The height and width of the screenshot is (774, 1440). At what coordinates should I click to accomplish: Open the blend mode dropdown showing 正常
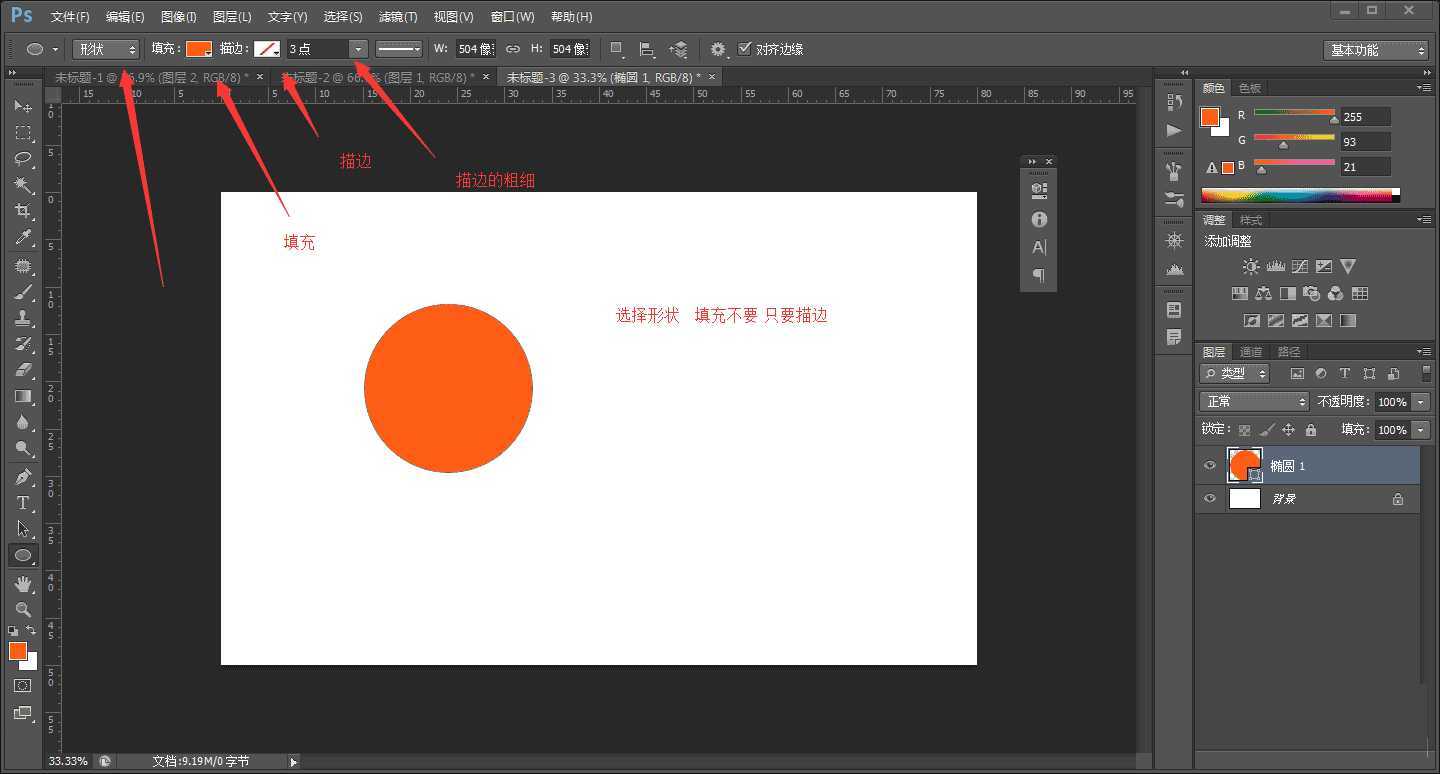click(1253, 401)
